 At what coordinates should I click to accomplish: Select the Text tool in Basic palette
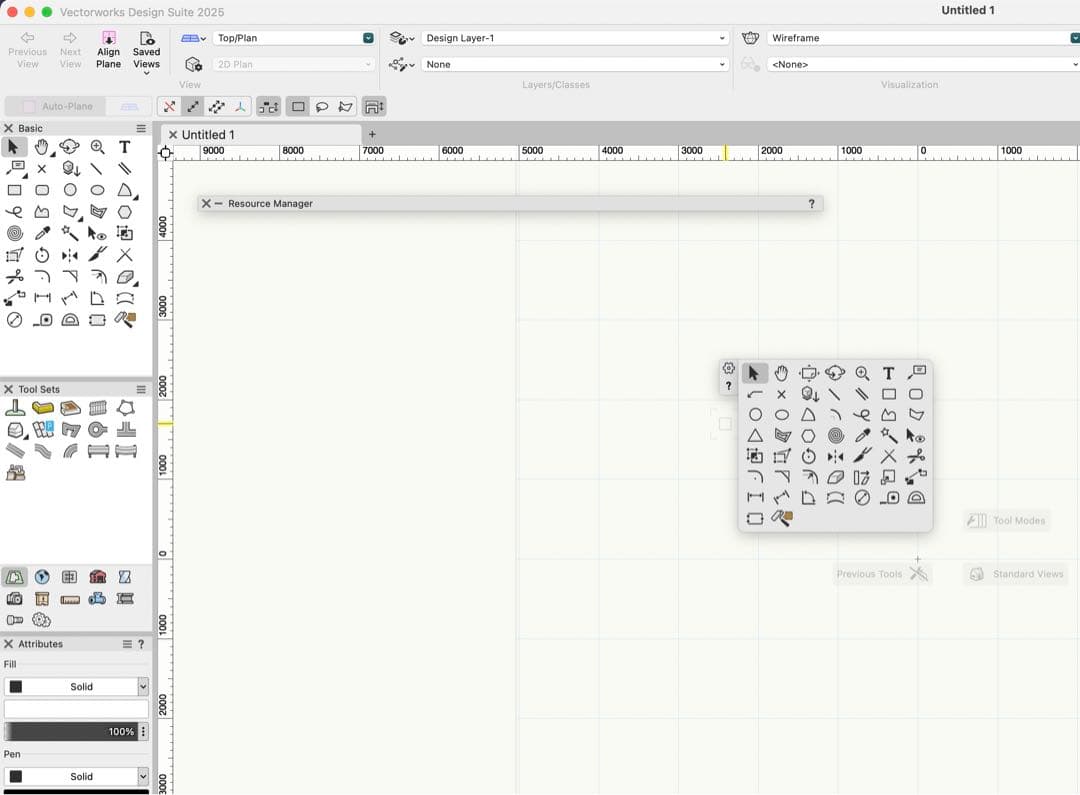pos(125,147)
